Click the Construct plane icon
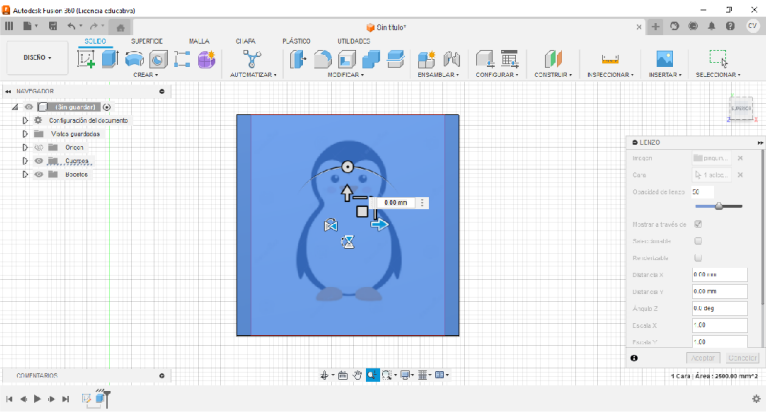The height and width of the screenshot is (417, 766). pos(553,60)
